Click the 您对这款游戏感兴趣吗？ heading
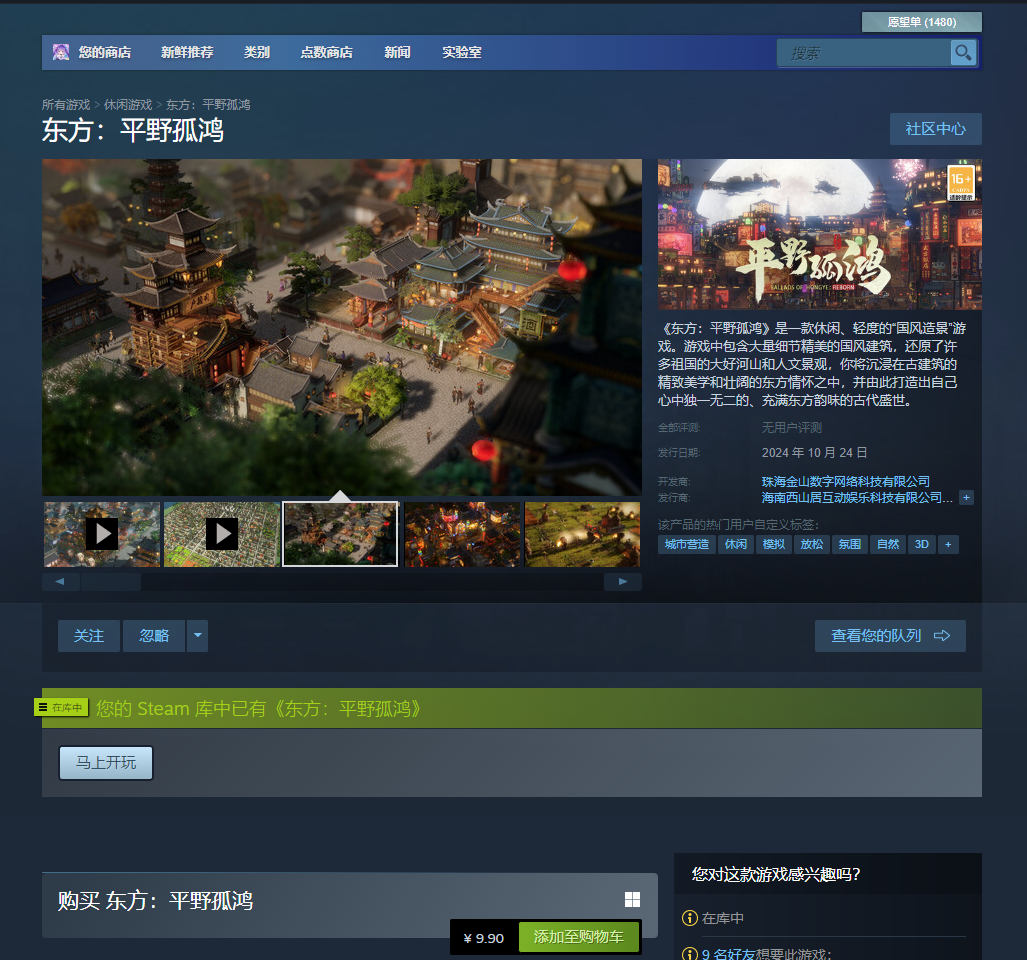The width and height of the screenshot is (1027, 960). coord(776,874)
